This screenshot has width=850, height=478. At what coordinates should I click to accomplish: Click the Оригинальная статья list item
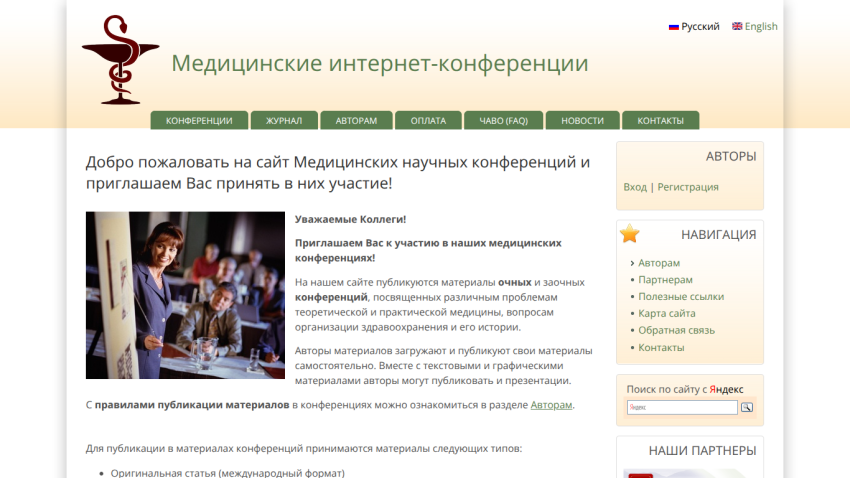click(227, 473)
